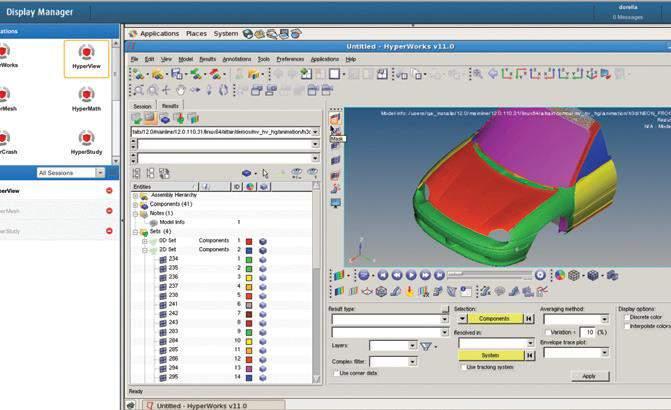Click the Apply button
The image size is (671, 410).
pyautogui.click(x=590, y=376)
